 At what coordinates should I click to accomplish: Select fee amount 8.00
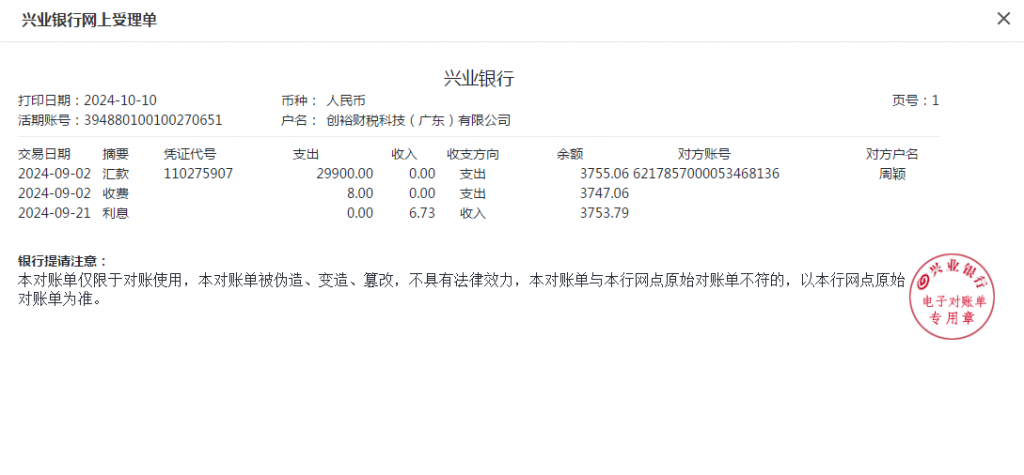pos(360,194)
